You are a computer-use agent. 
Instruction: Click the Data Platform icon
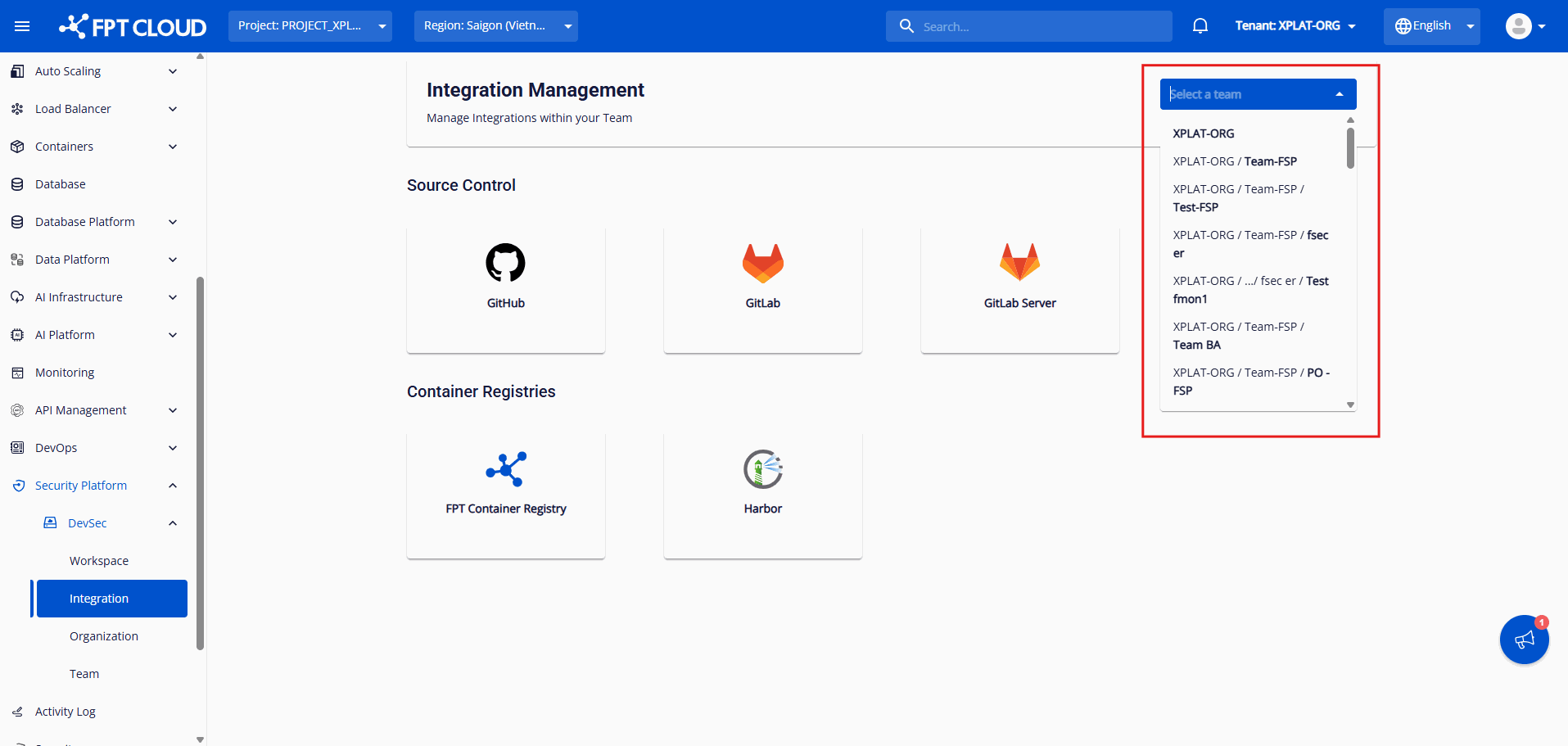pyautogui.click(x=17, y=260)
